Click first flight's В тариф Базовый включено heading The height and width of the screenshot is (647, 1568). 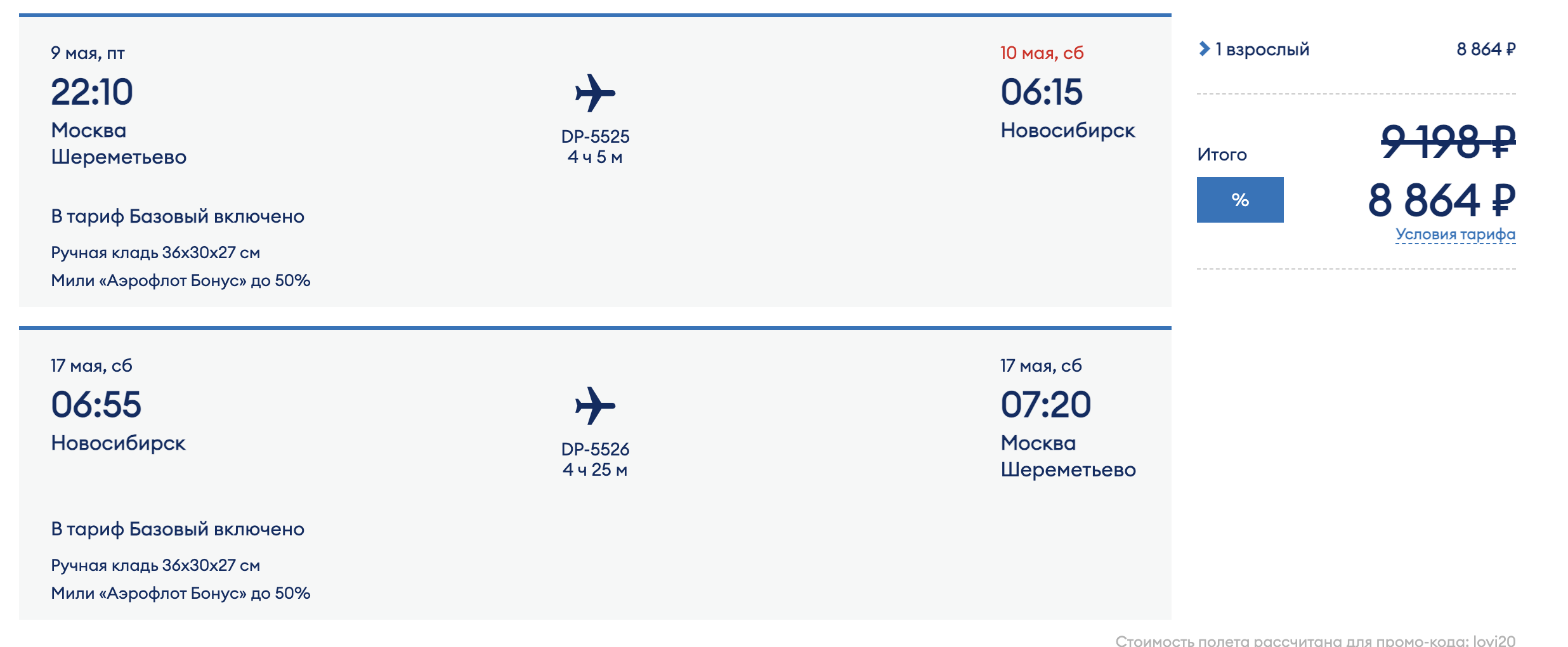tap(178, 216)
